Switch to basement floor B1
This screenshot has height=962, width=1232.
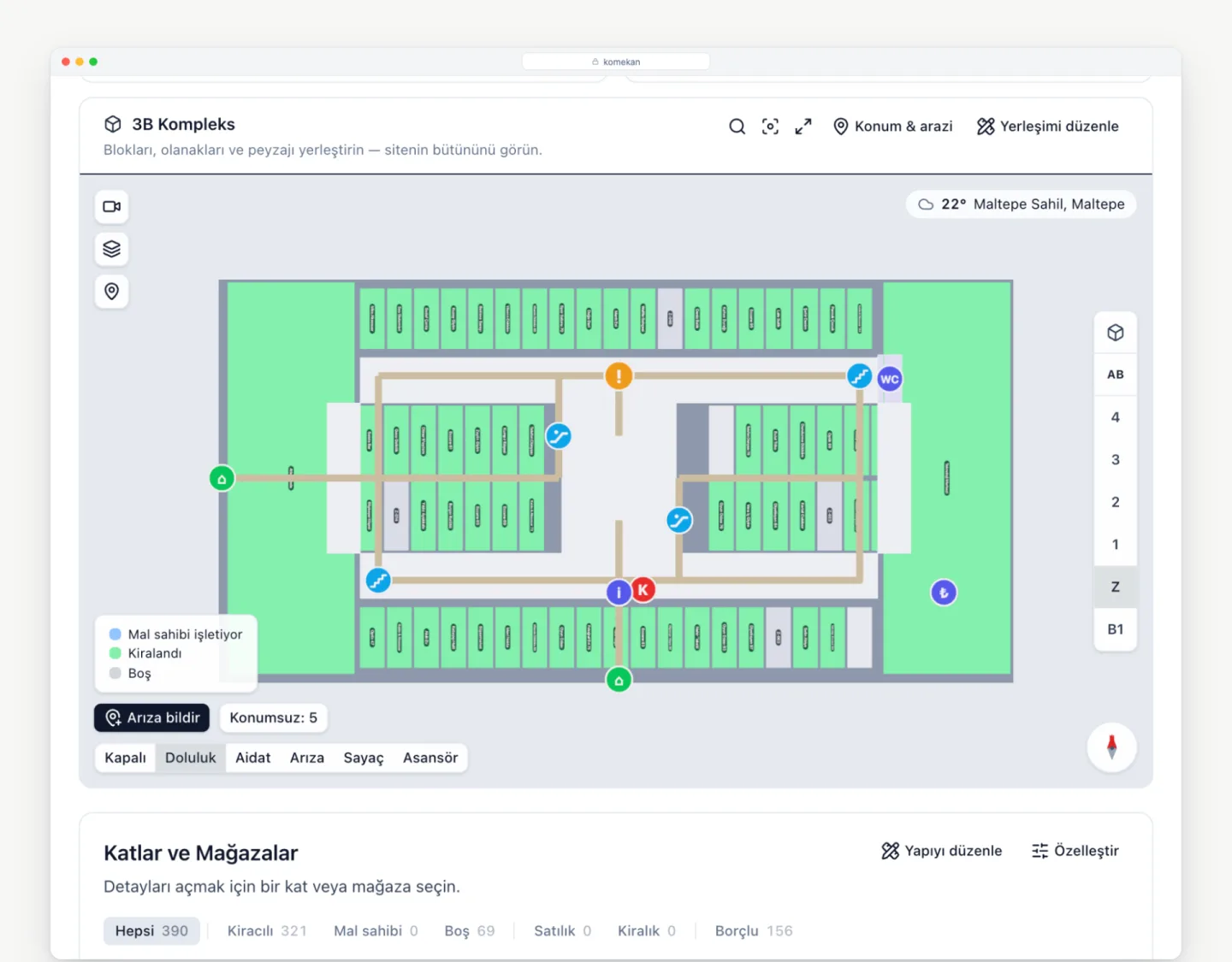(x=1115, y=629)
